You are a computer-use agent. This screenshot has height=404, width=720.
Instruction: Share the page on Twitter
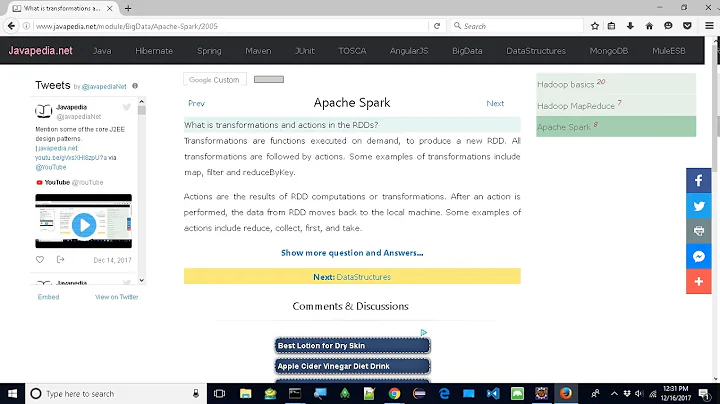[x=698, y=206]
